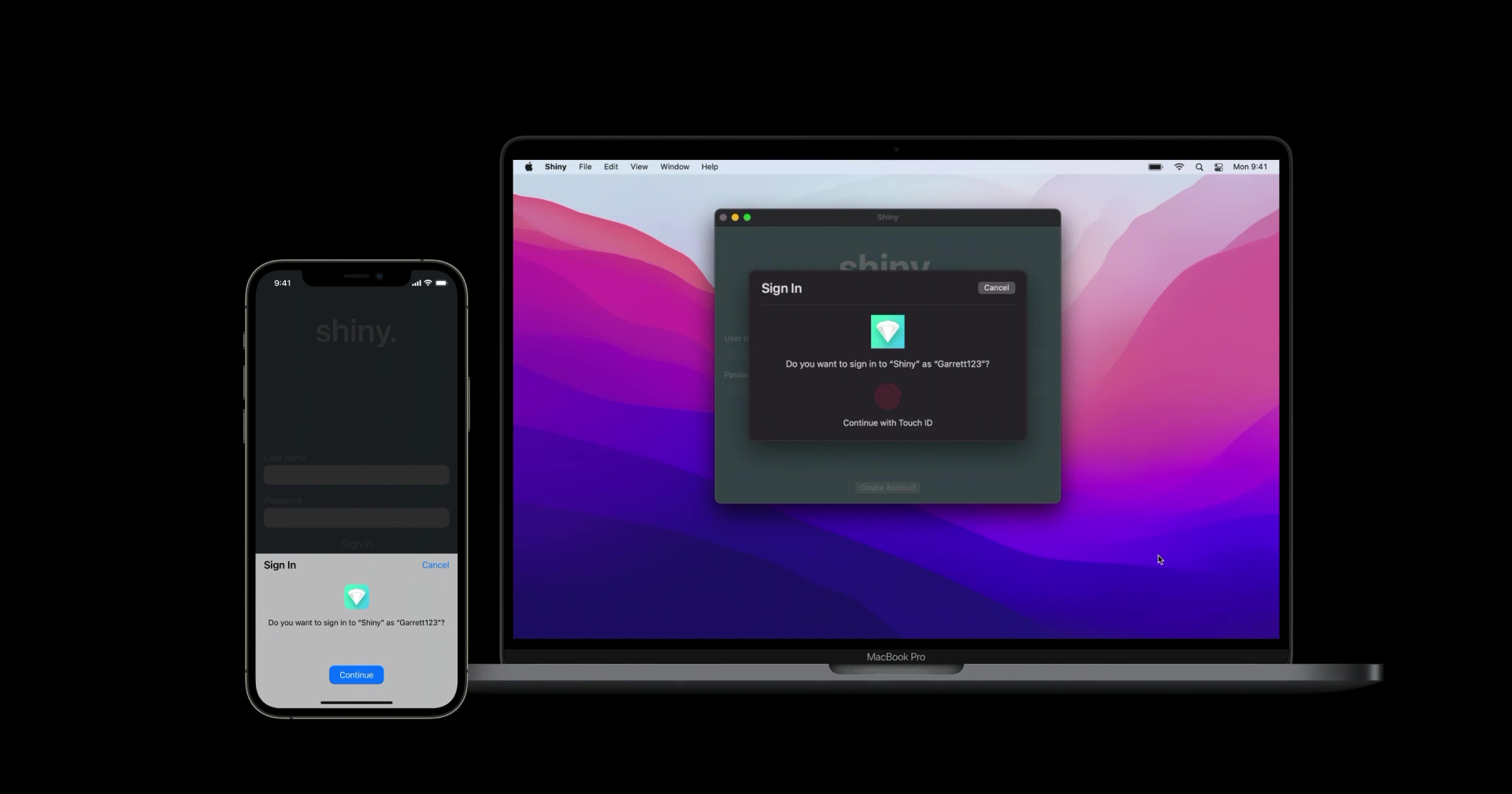
Task: Click the Mon 9:41 clock in the menu bar
Action: 1250,167
